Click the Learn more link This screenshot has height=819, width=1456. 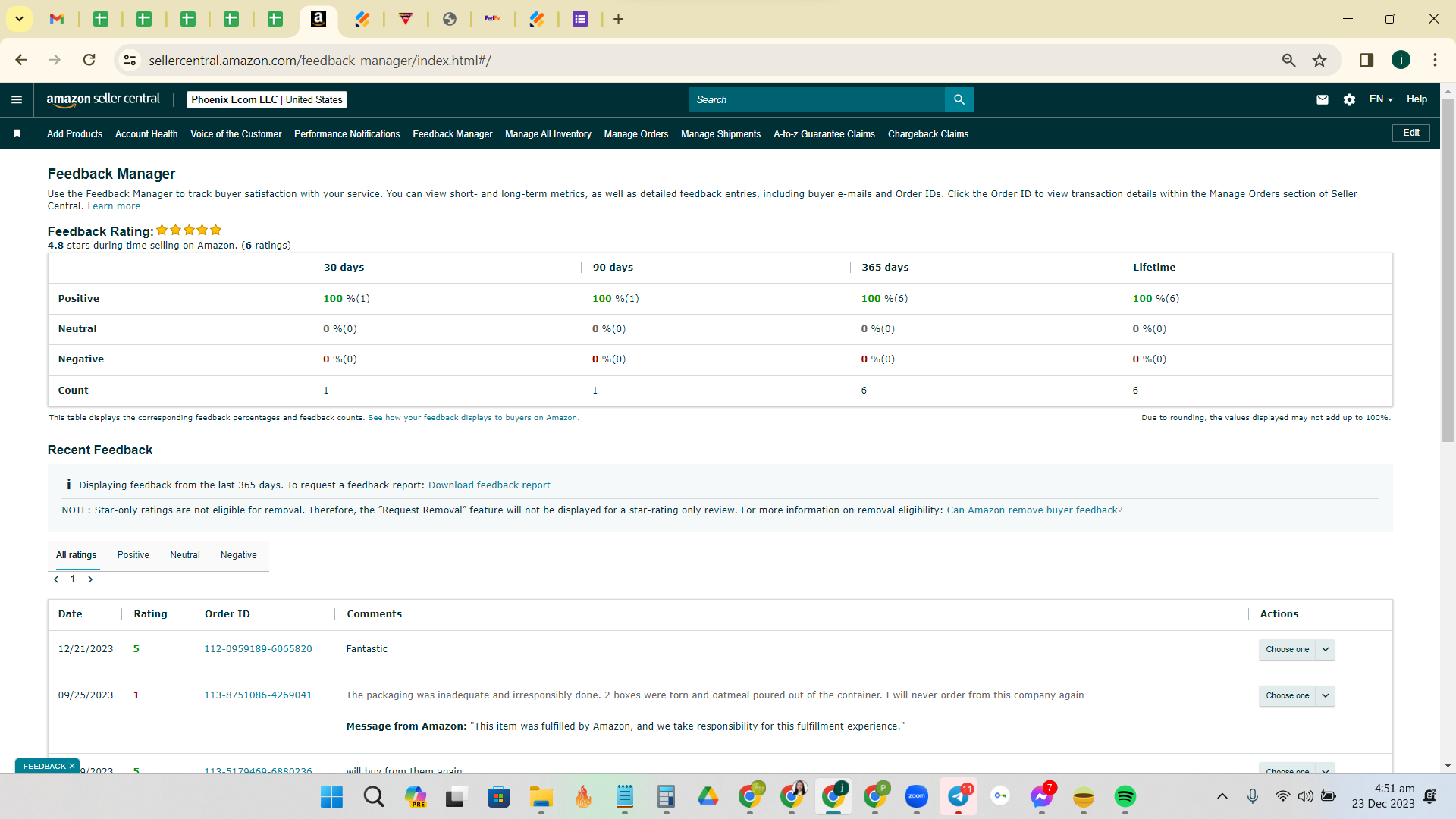tap(114, 206)
